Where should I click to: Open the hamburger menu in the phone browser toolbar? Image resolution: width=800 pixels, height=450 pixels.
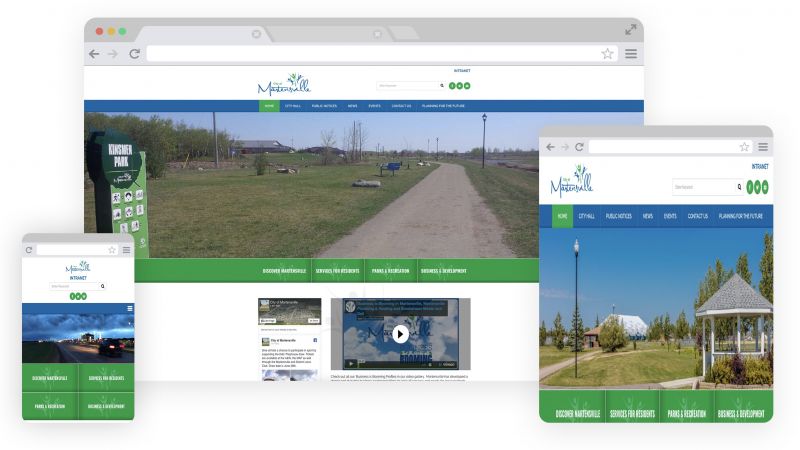tap(127, 250)
